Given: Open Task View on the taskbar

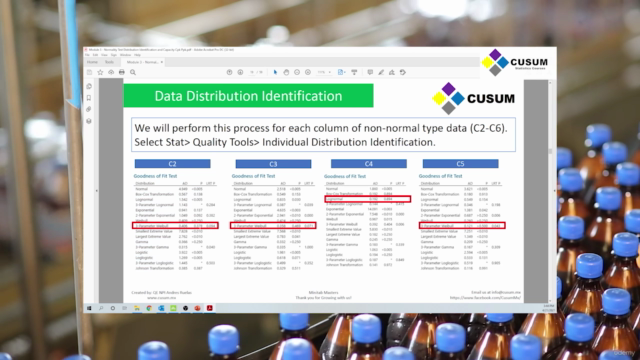Looking at the screenshot, I should pos(124,308).
